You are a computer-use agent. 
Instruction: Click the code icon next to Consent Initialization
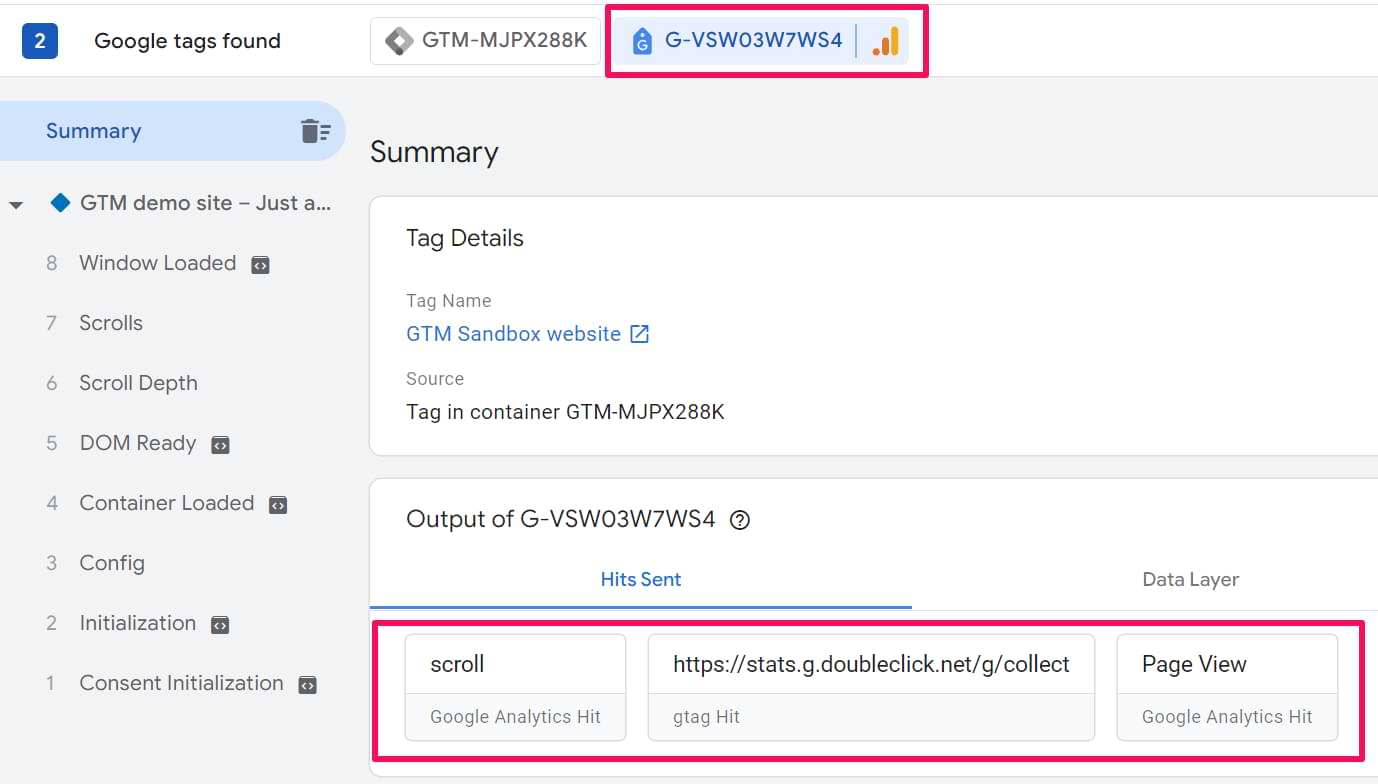pyautogui.click(x=308, y=685)
